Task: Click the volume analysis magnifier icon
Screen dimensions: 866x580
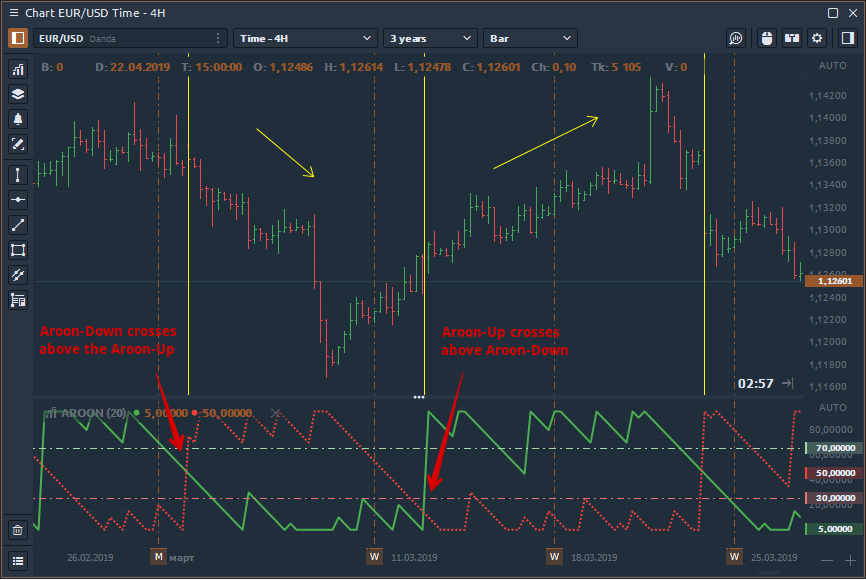Action: point(736,38)
